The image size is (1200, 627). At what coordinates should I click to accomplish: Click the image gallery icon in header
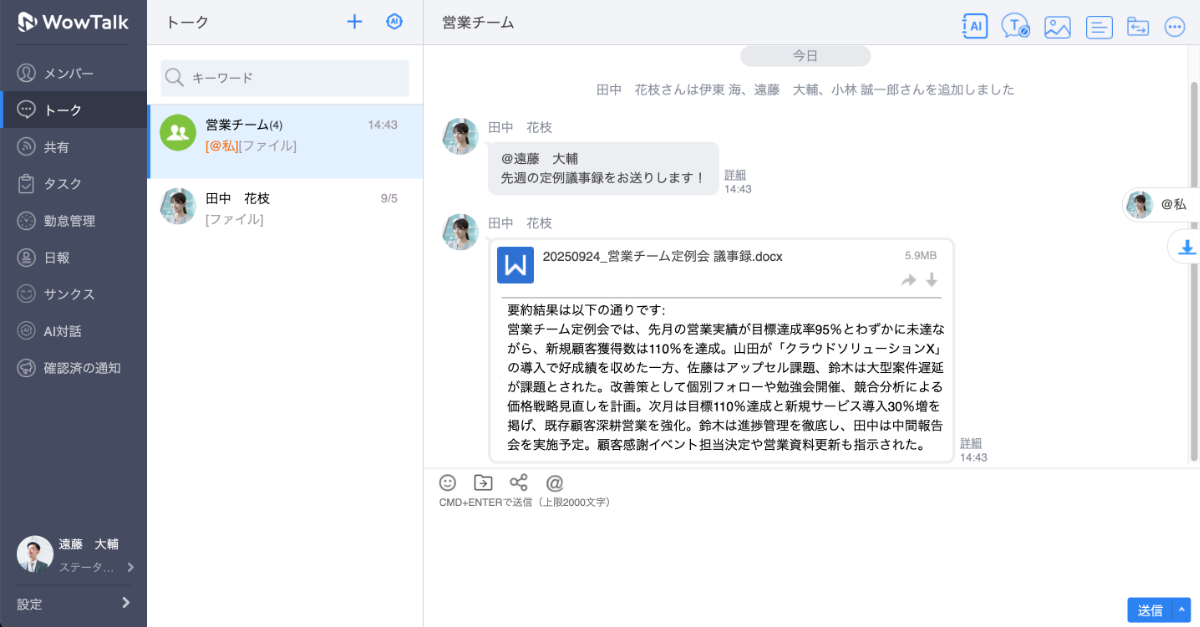1057,27
